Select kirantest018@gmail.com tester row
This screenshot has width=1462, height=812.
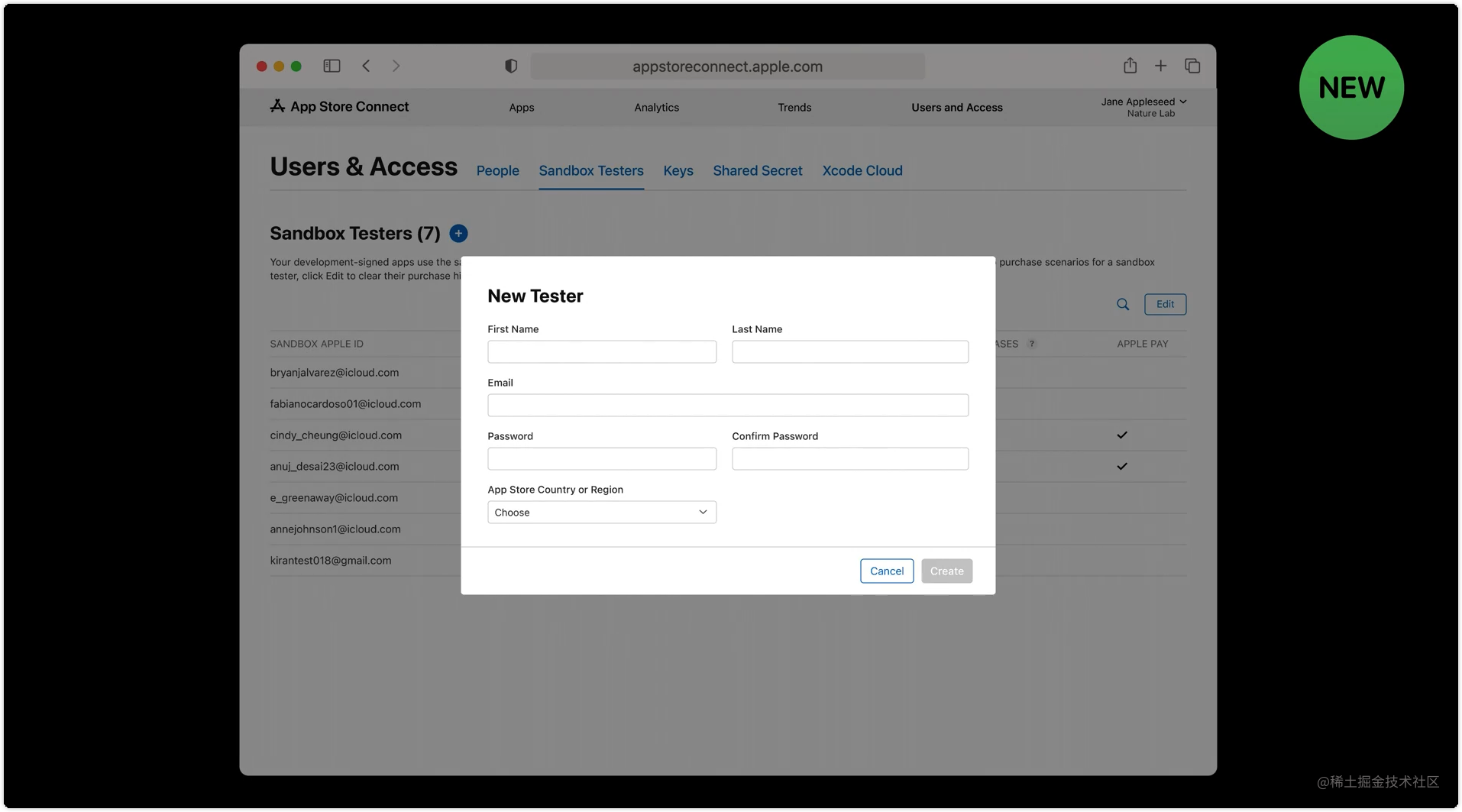(728, 561)
